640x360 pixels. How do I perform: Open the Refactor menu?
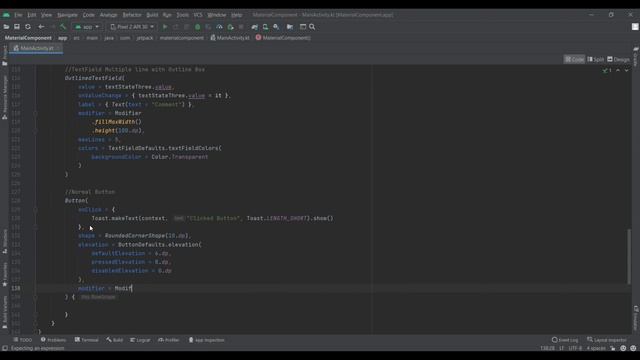(132, 15)
